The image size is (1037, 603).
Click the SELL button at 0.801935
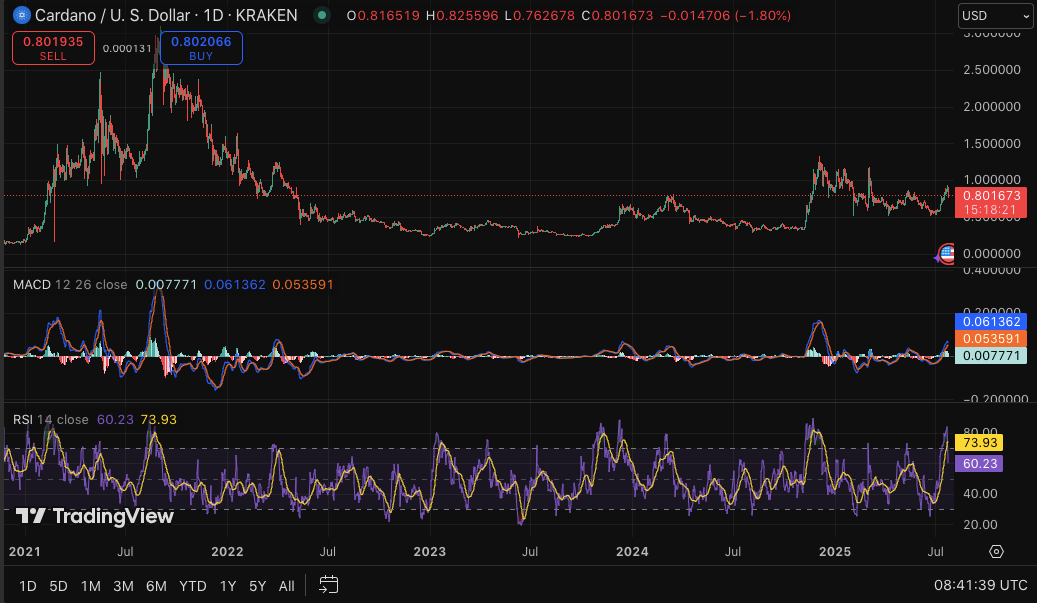click(x=53, y=48)
